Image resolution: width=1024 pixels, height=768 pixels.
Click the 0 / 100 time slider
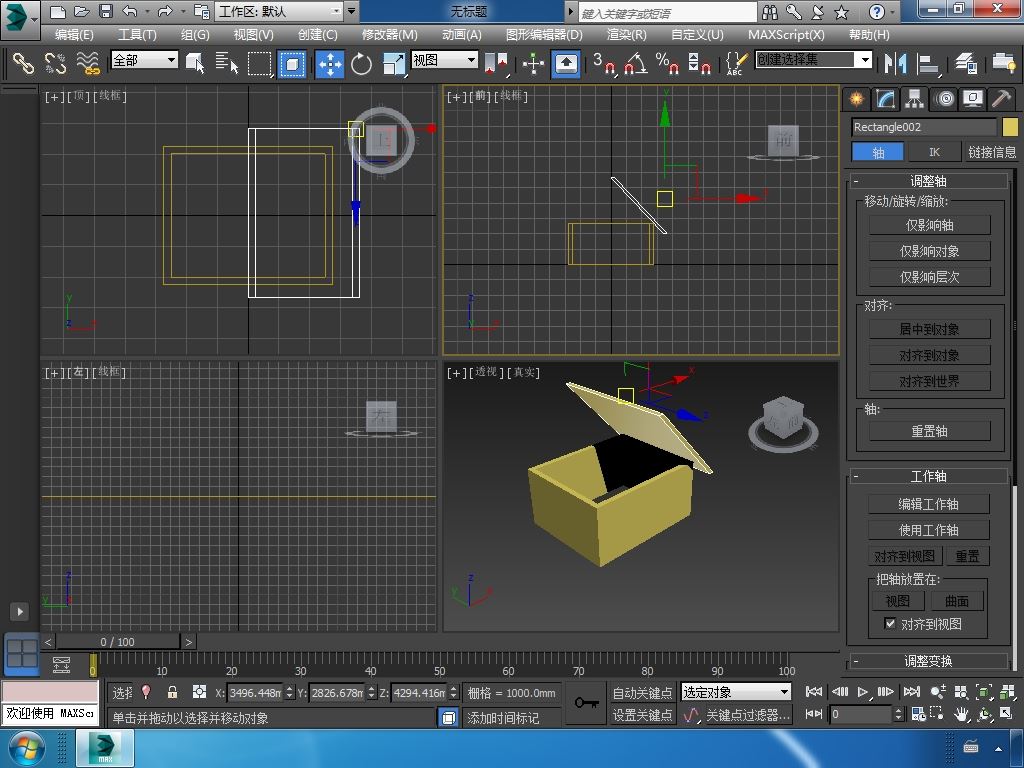[x=117, y=642]
